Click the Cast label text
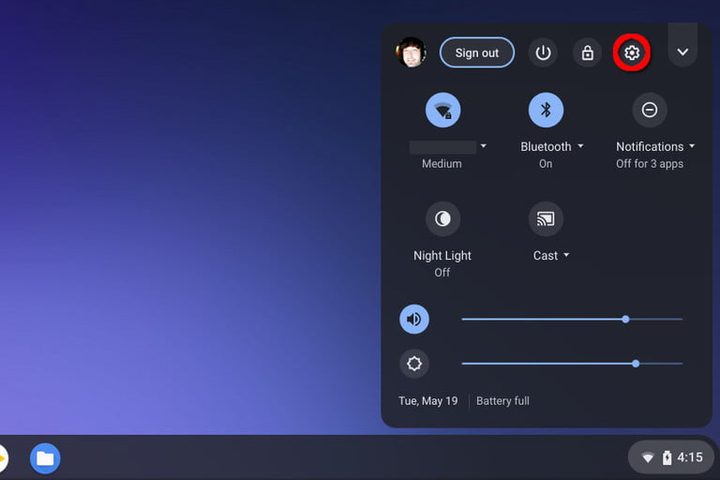The height and width of the screenshot is (480, 720). pos(546,255)
